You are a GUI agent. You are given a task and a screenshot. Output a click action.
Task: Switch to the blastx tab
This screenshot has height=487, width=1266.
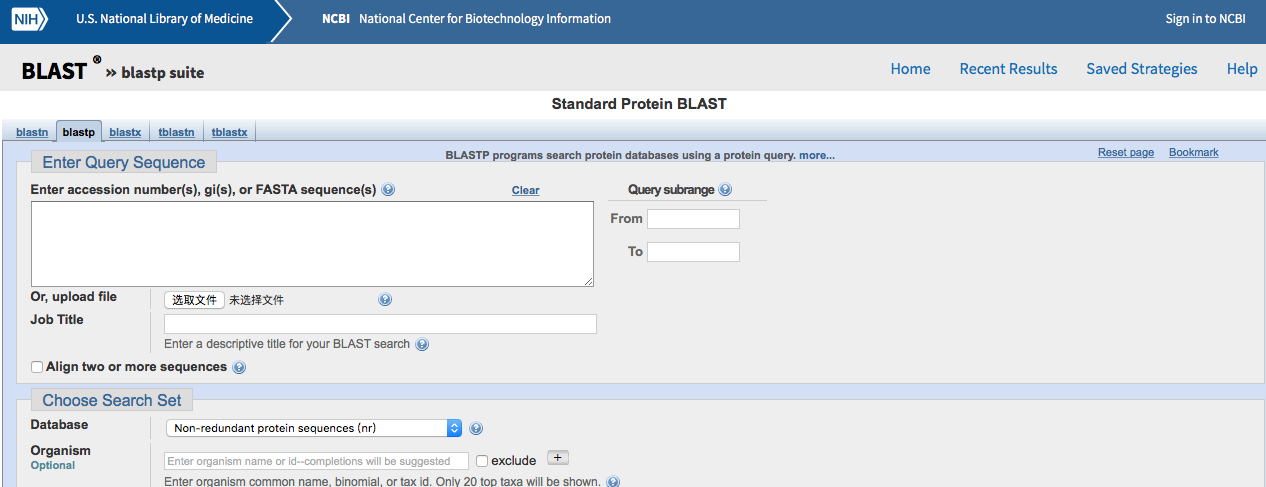(x=125, y=132)
